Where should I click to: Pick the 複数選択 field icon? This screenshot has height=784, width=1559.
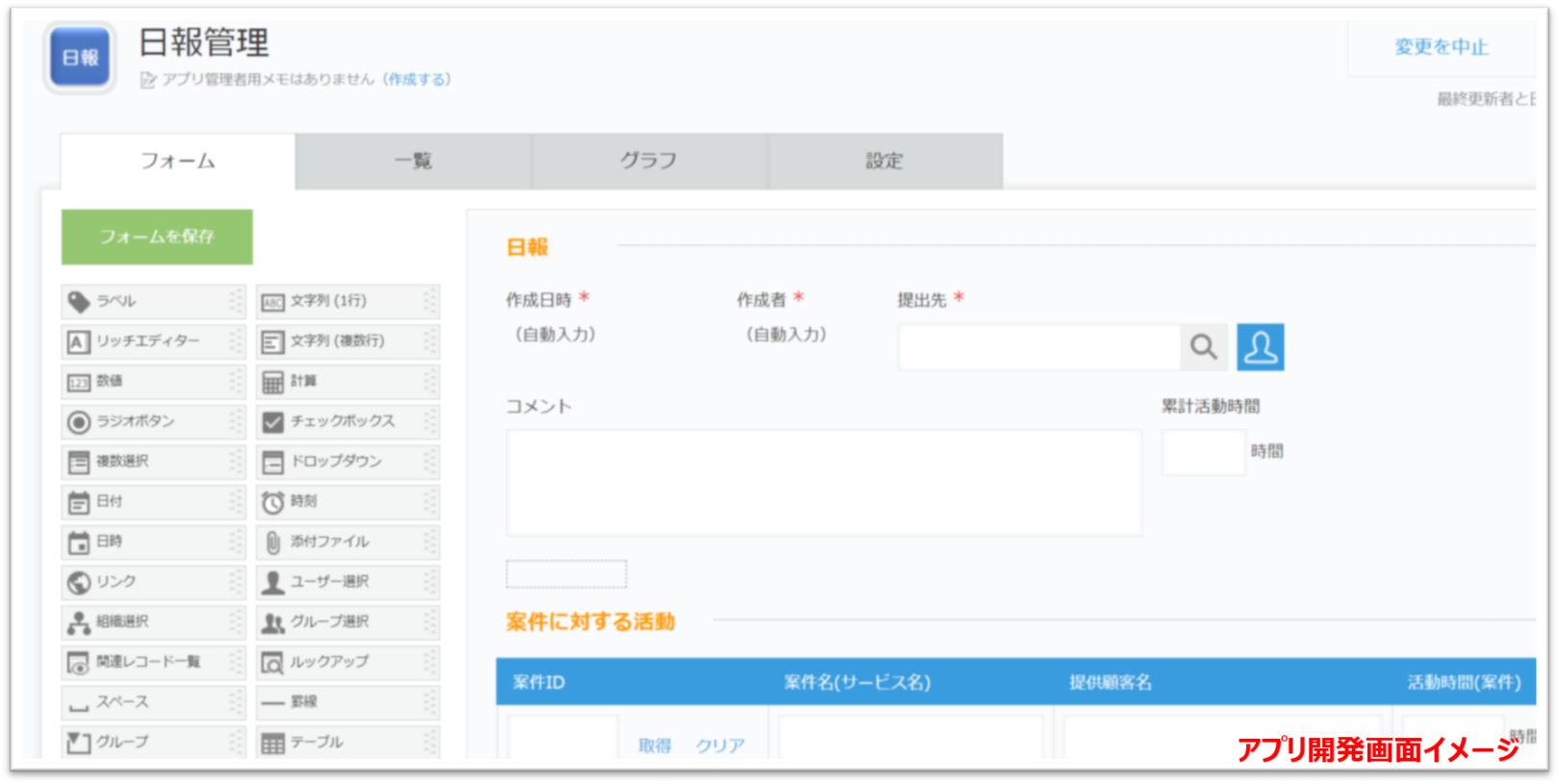click(x=79, y=463)
